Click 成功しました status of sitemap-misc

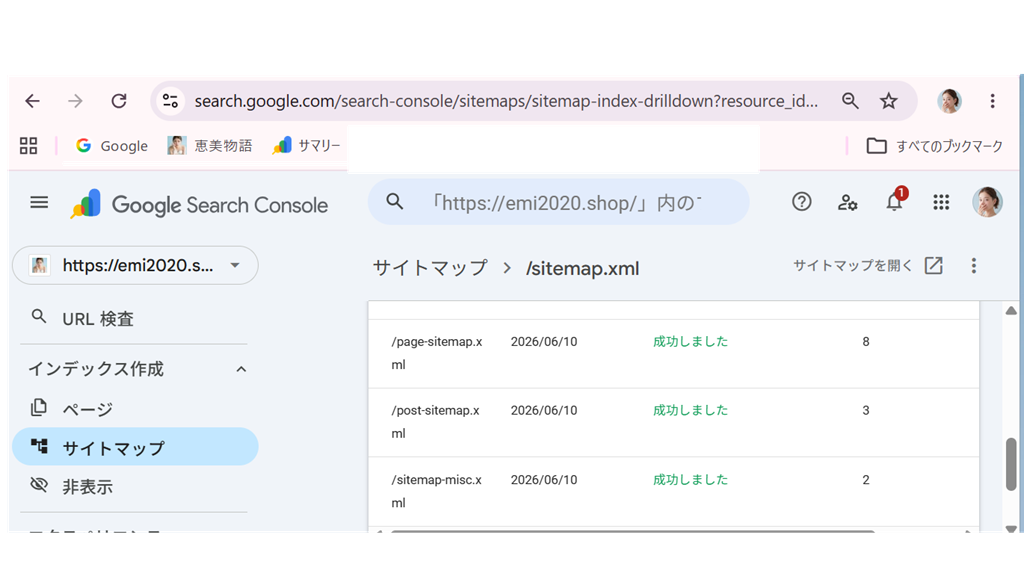click(x=690, y=479)
